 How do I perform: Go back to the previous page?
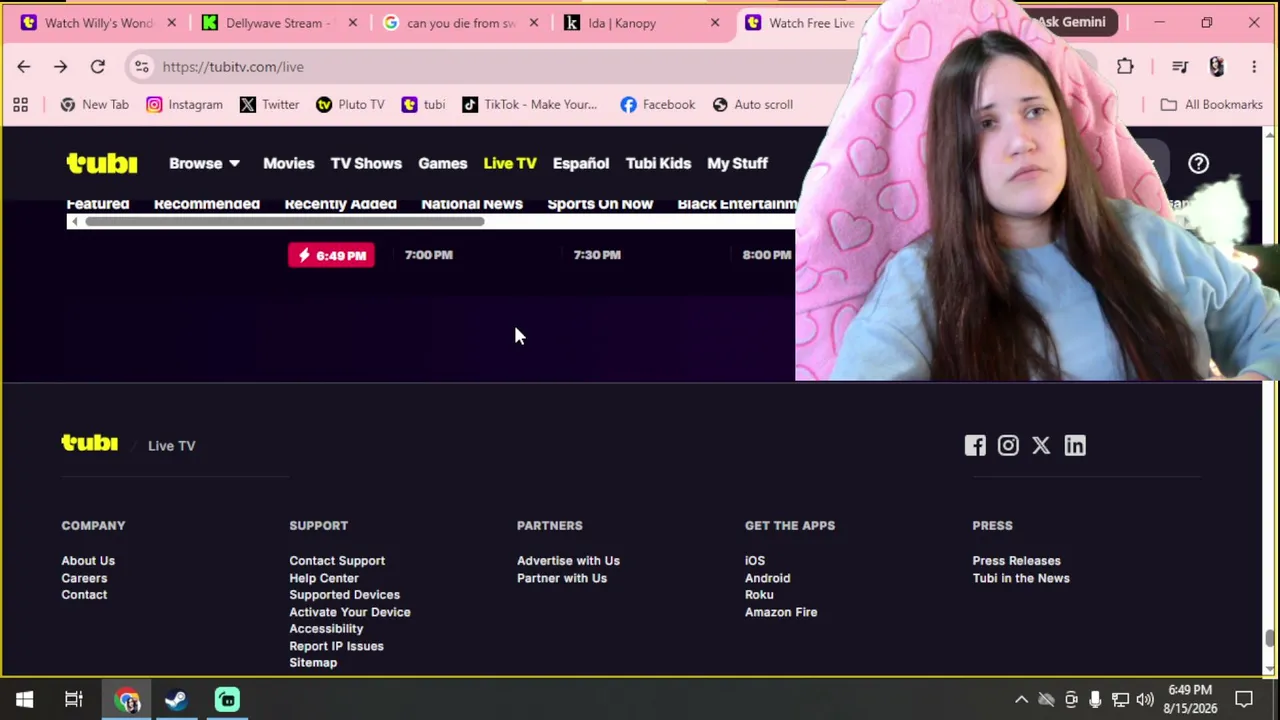pyautogui.click(x=24, y=67)
